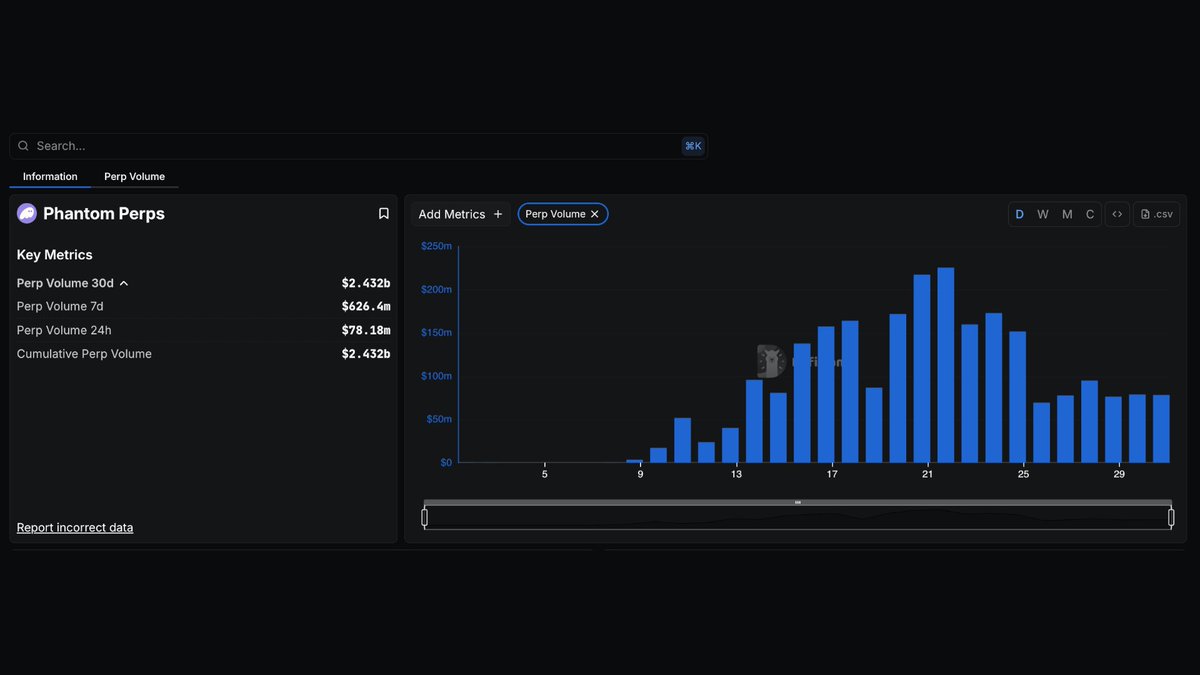The width and height of the screenshot is (1200, 675).
Task: Click the top grip of the range slider
Action: point(797,502)
